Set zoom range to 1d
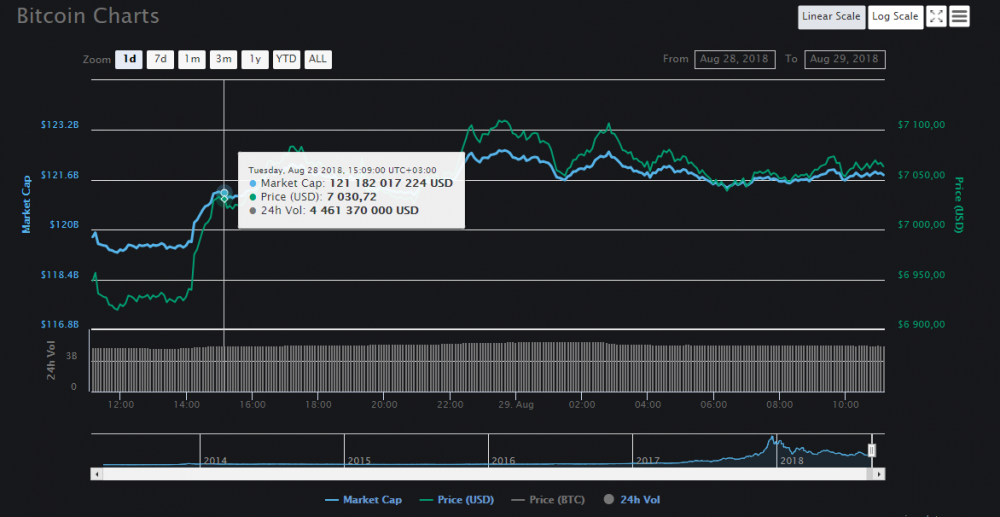 (x=129, y=59)
